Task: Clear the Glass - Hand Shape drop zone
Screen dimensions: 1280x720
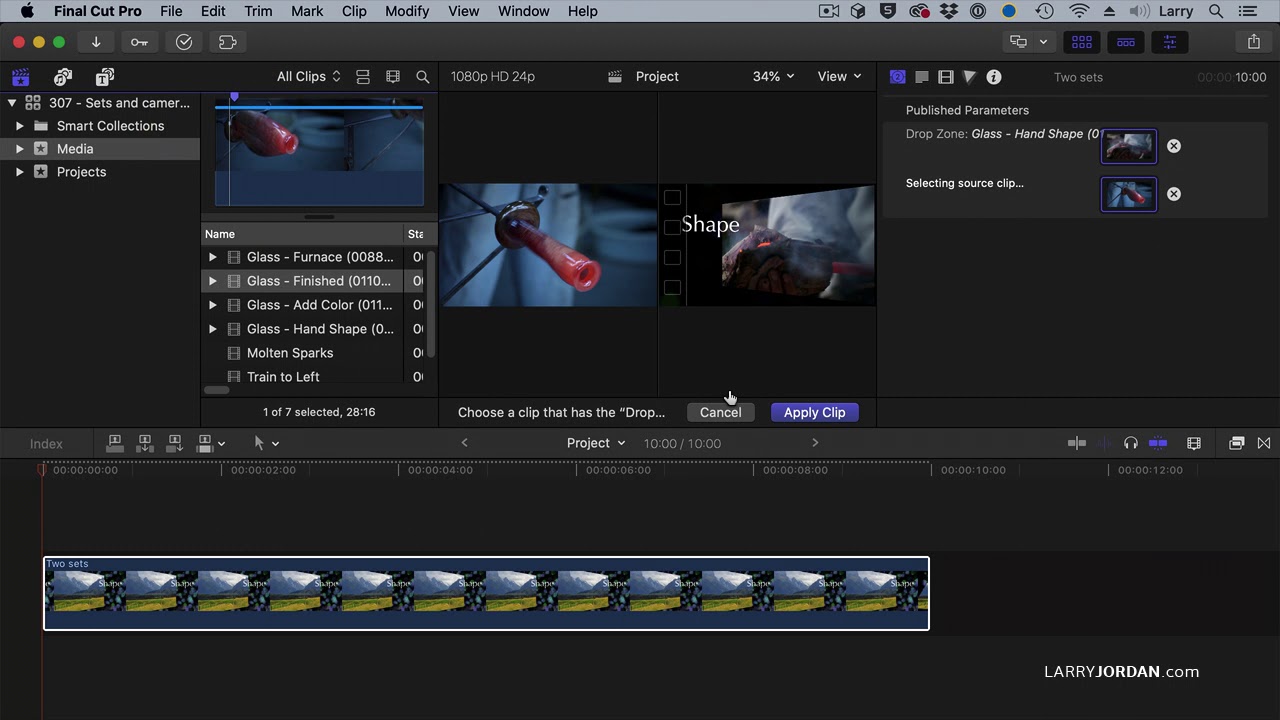Action: (1174, 146)
